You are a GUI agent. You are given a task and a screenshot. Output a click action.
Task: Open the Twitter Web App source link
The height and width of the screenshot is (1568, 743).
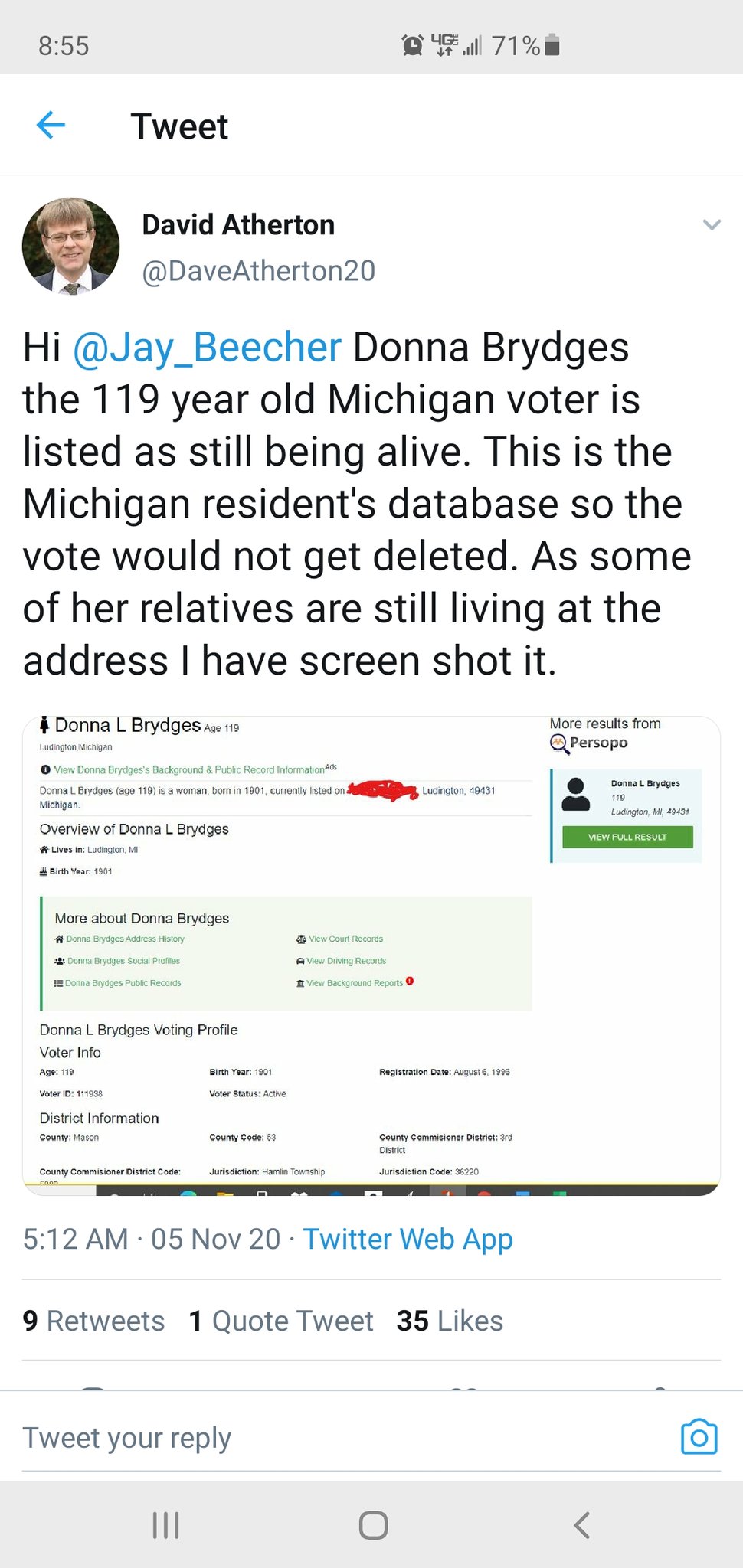click(408, 1239)
